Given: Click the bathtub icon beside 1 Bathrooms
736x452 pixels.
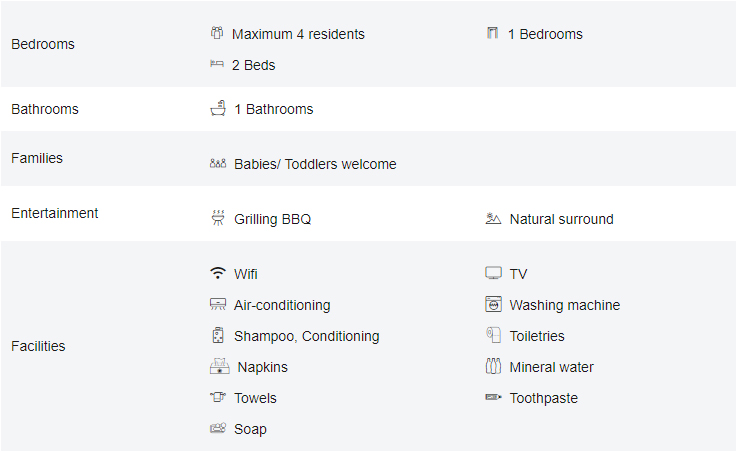Looking at the screenshot, I should pos(218,108).
